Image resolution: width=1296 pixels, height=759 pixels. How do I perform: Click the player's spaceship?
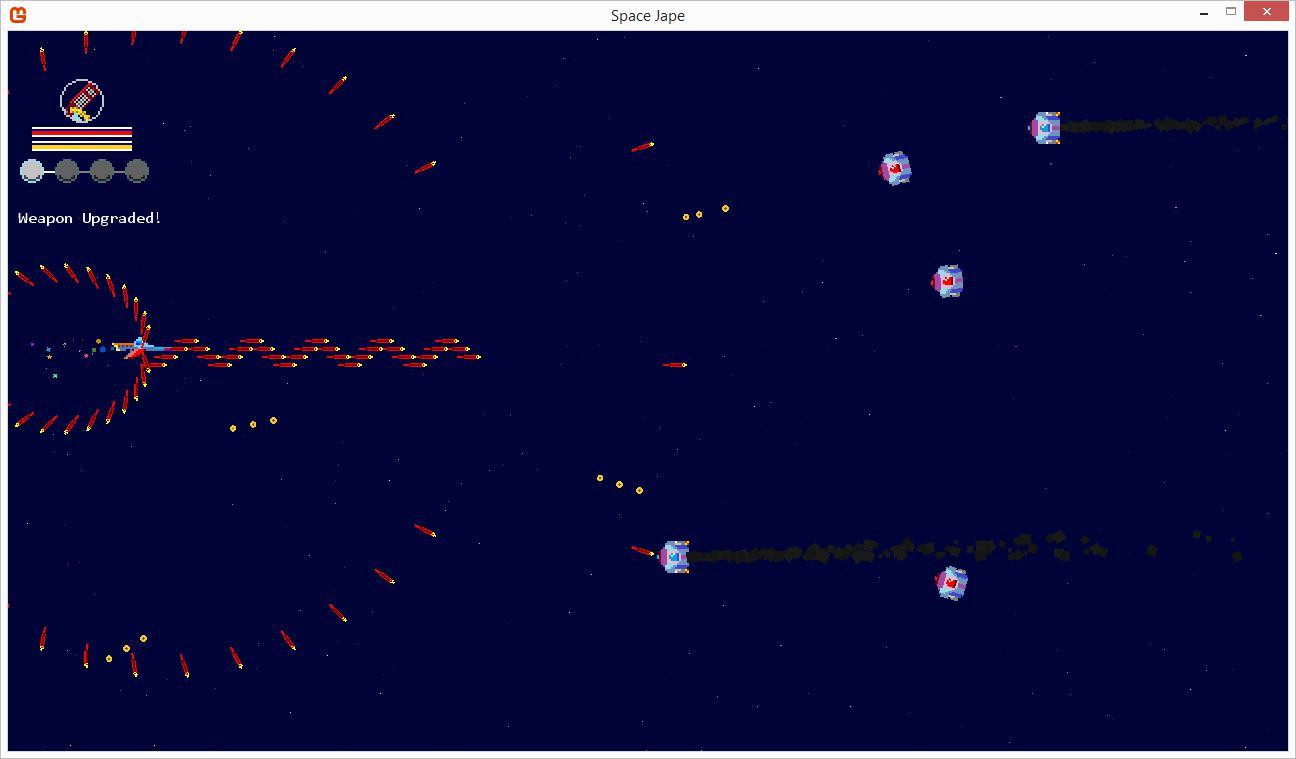pos(138,348)
